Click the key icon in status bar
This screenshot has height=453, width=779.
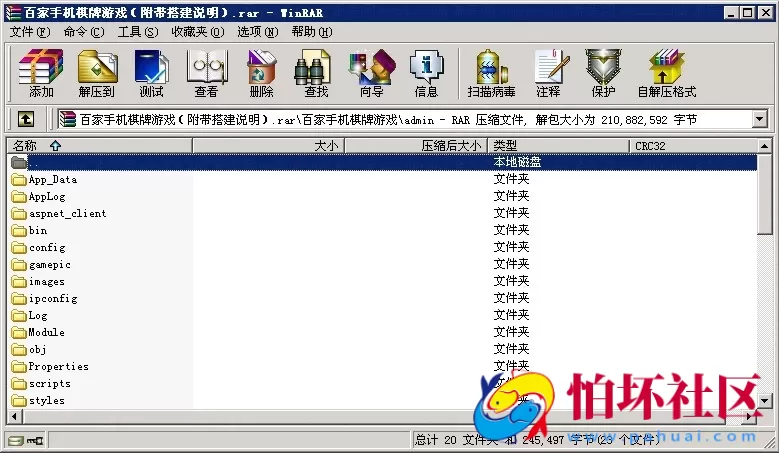pos(35,440)
